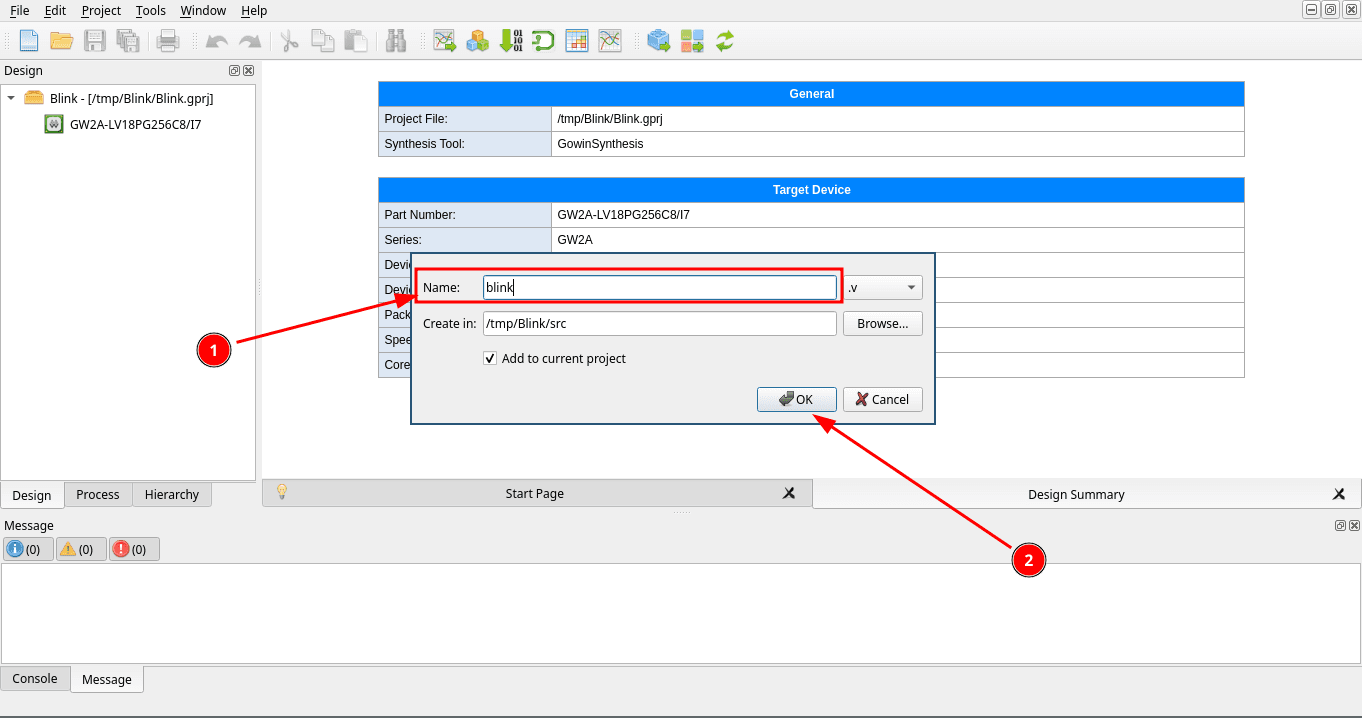This screenshot has width=1362, height=718.
Task: Close the Design Summary tab
Action: (x=1339, y=494)
